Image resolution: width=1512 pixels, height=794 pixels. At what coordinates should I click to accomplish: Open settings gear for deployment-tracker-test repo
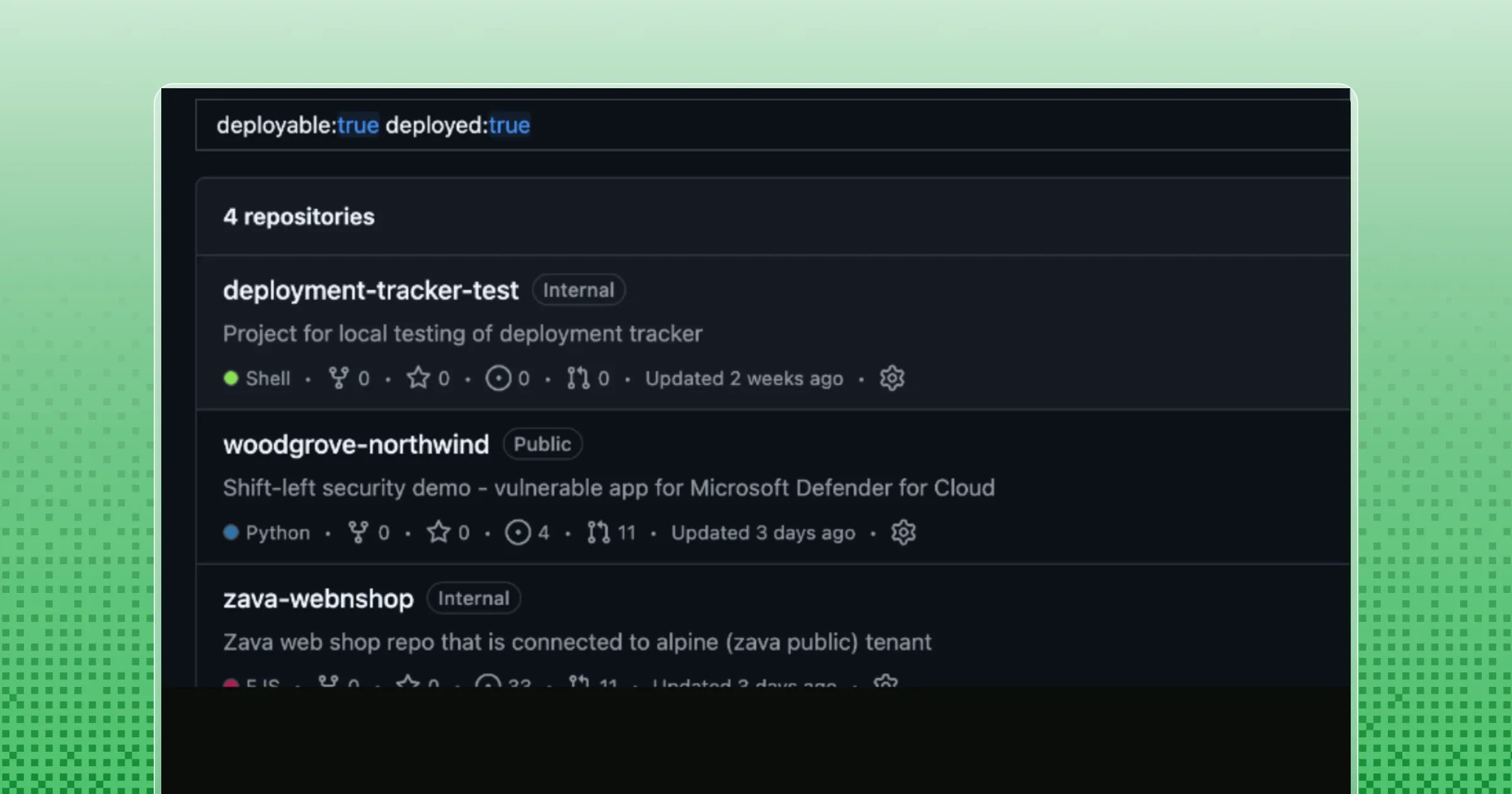click(892, 378)
